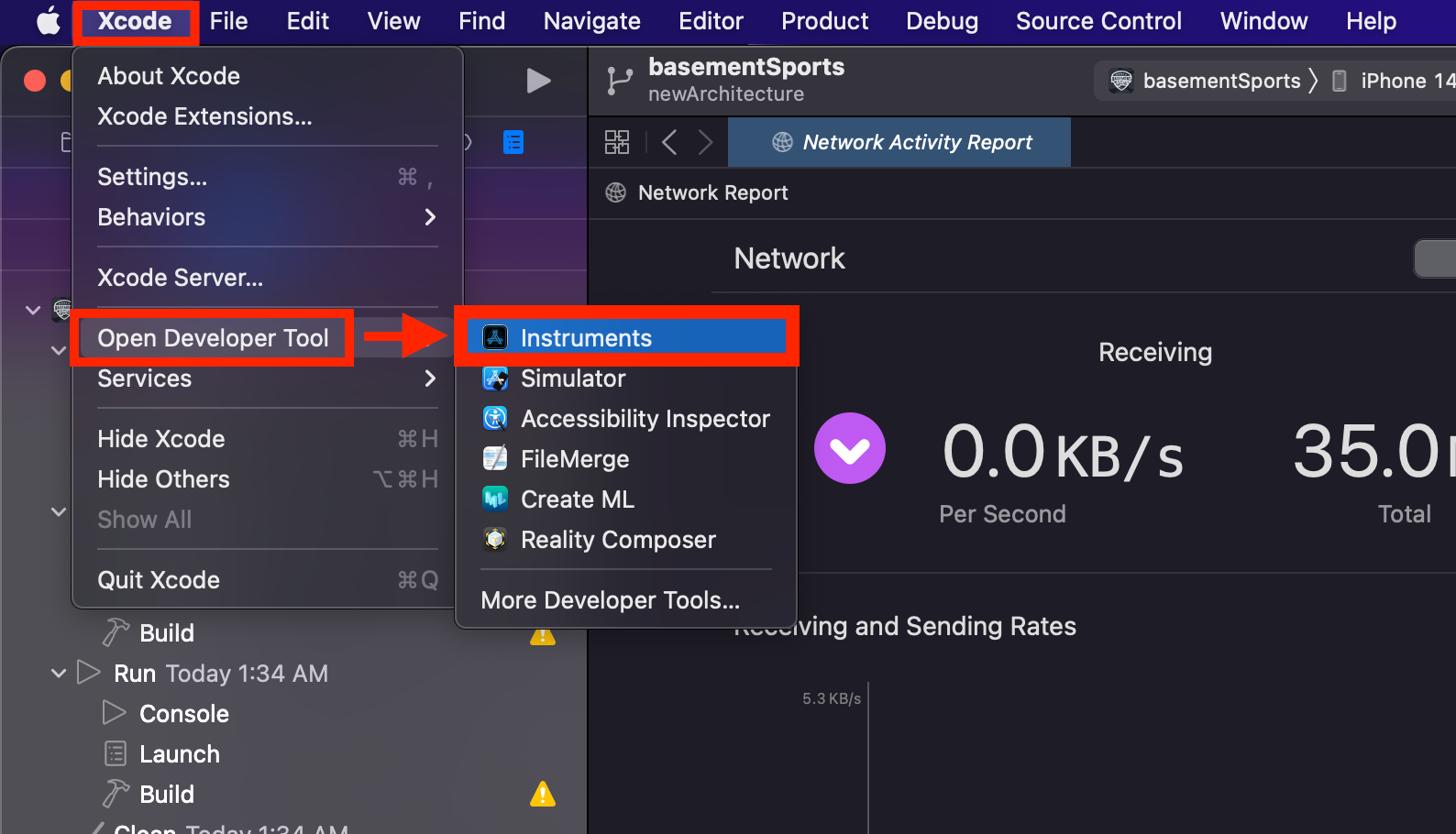This screenshot has width=1456, height=834.
Task: Click the iPhone device icon
Action: 1340,81
